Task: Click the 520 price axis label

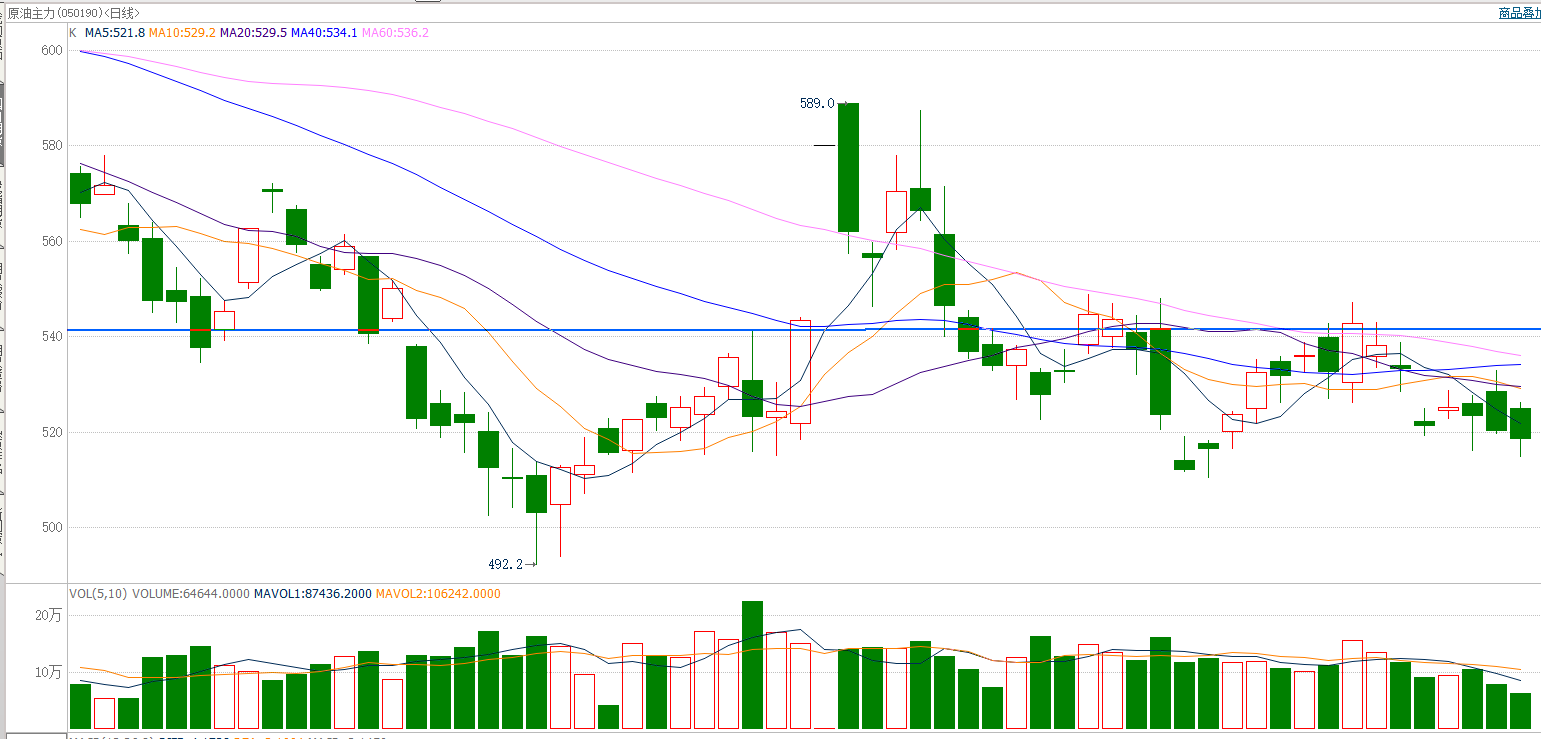Action: click(52, 433)
